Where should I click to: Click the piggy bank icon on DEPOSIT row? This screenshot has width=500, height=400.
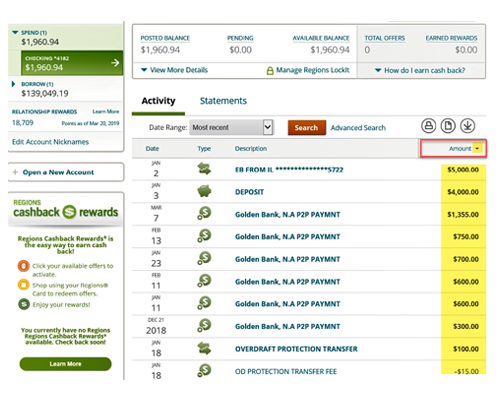(x=204, y=191)
